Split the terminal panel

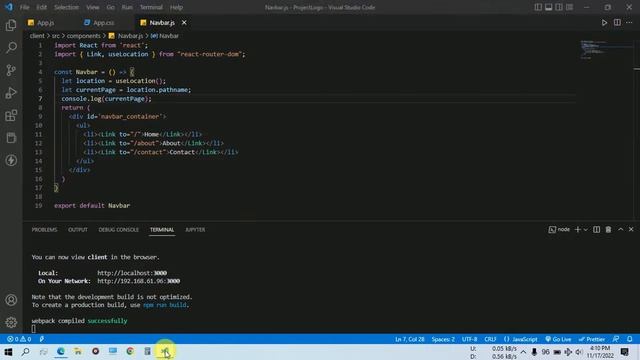click(x=596, y=230)
